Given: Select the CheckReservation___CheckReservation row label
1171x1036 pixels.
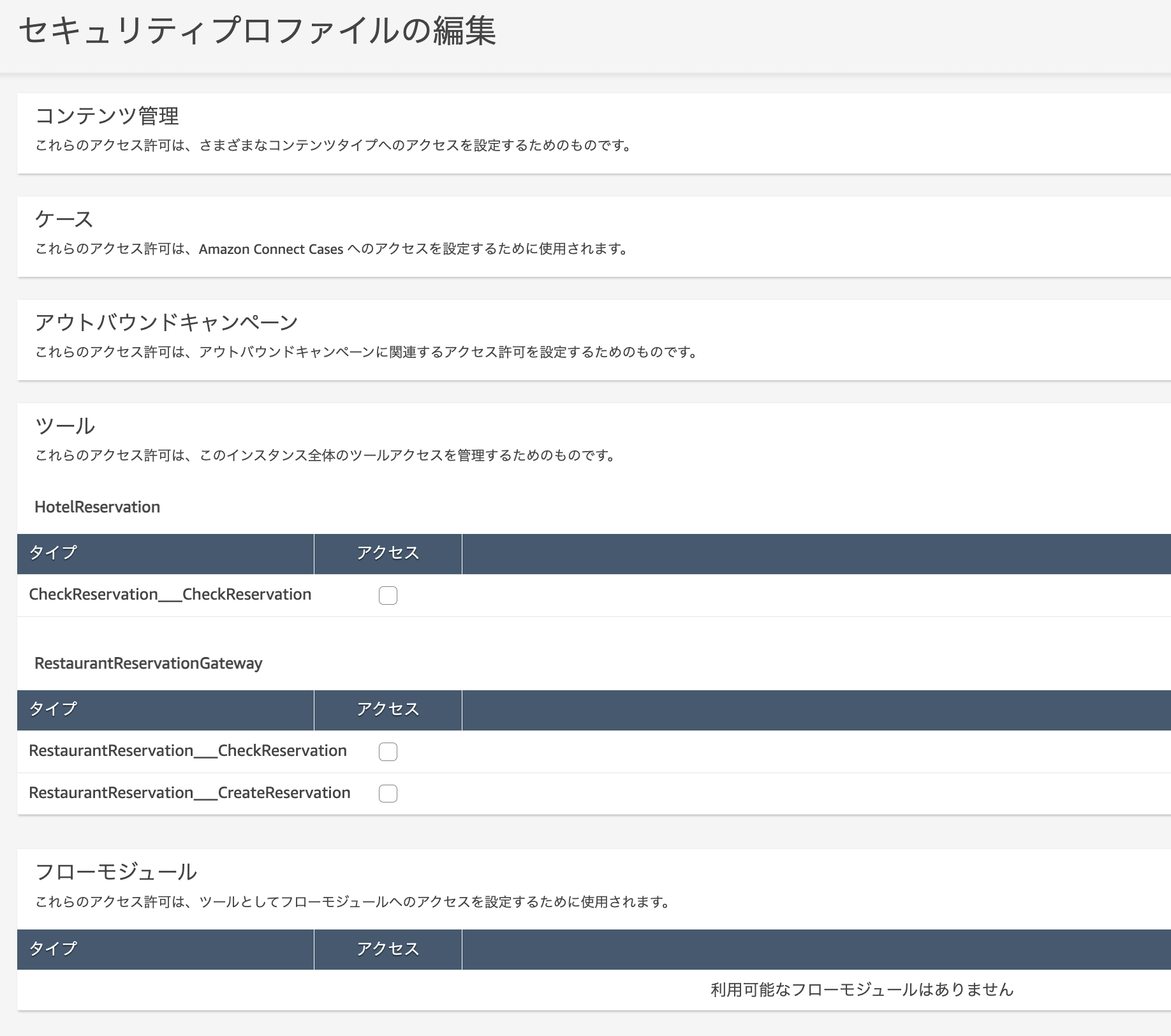Looking at the screenshot, I should pos(170,594).
